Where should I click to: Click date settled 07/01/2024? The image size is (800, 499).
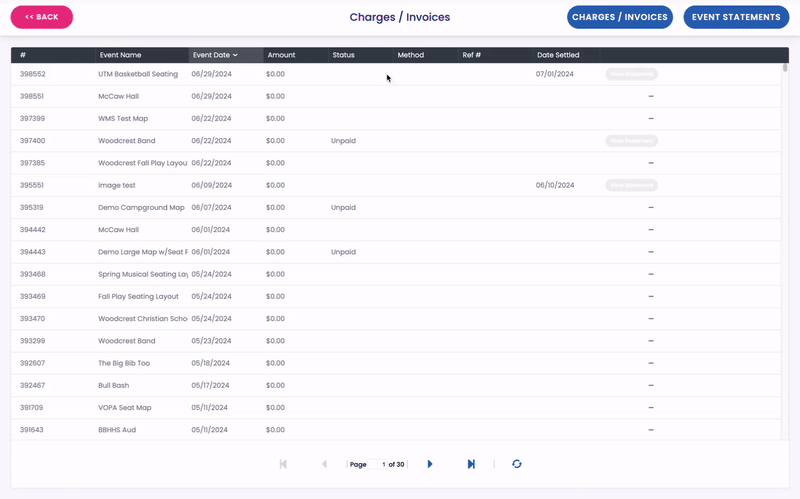click(x=555, y=74)
